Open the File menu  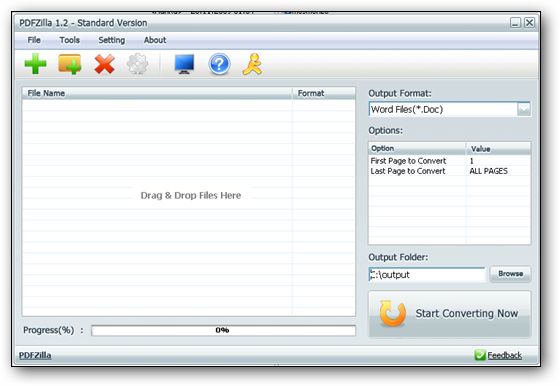34,40
